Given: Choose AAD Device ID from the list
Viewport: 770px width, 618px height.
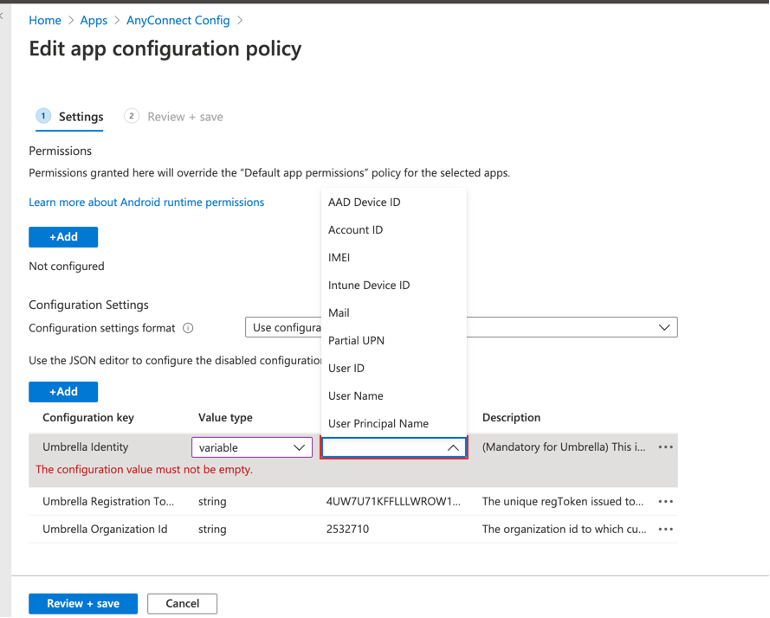Looking at the screenshot, I should coord(364,202).
